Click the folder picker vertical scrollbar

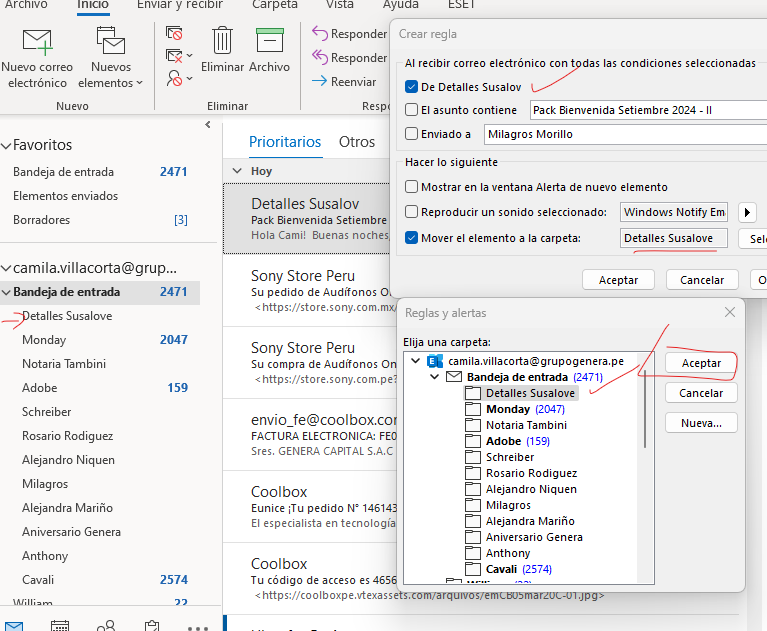[x=645, y=409]
